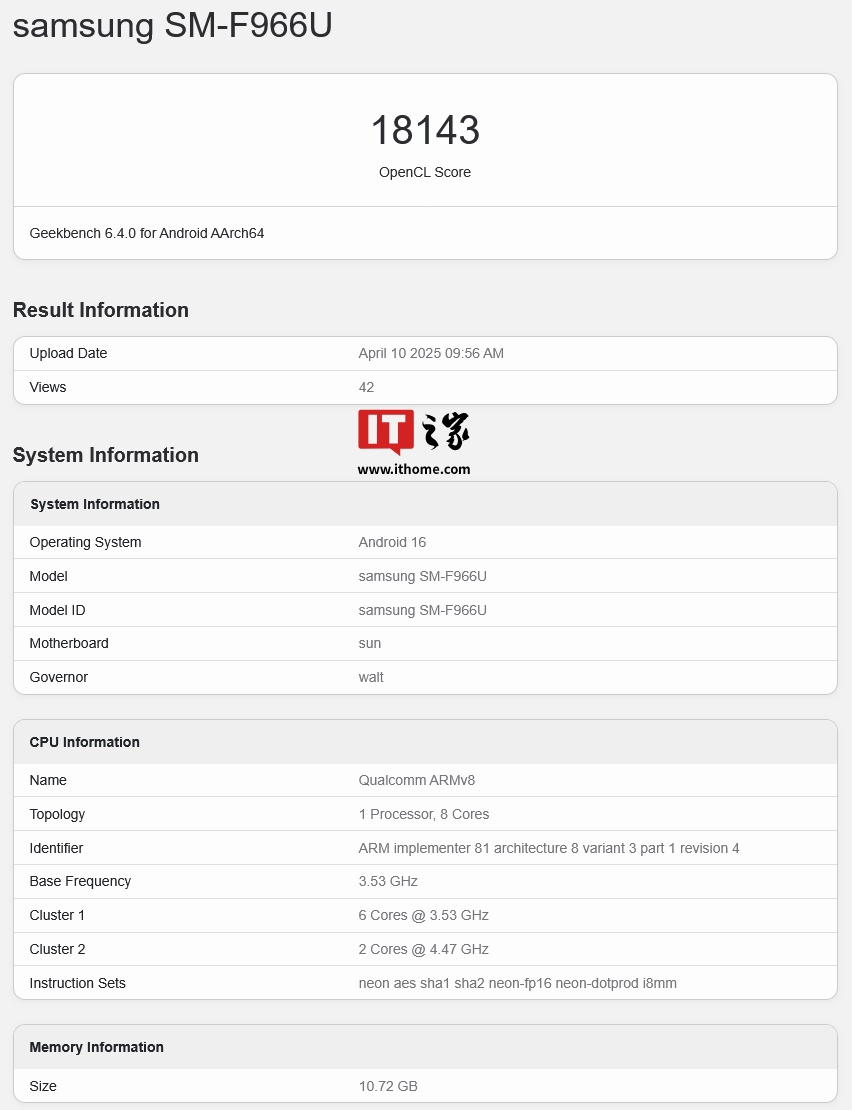Select Cluster 2 value 2 Cores @ 4.47 GHz
This screenshot has width=852, height=1110.
pyautogui.click(x=424, y=949)
